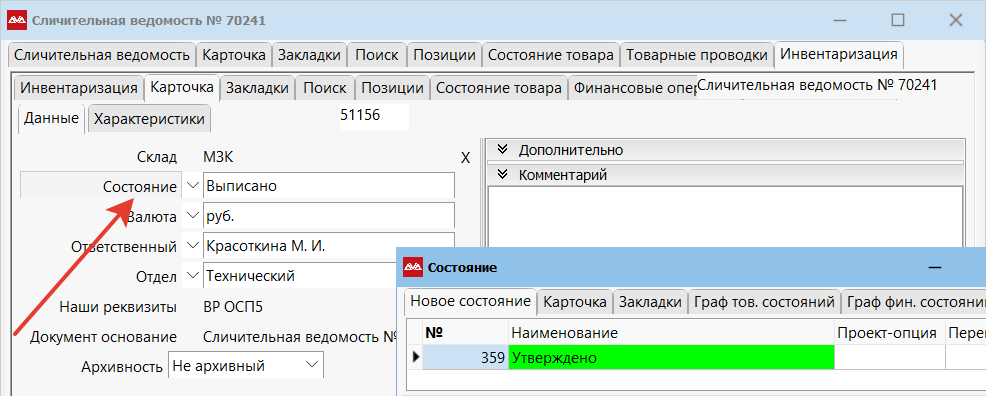Open second-row Состояние товара tab
Viewport: 986px width, 396px height.
[x=499, y=89]
